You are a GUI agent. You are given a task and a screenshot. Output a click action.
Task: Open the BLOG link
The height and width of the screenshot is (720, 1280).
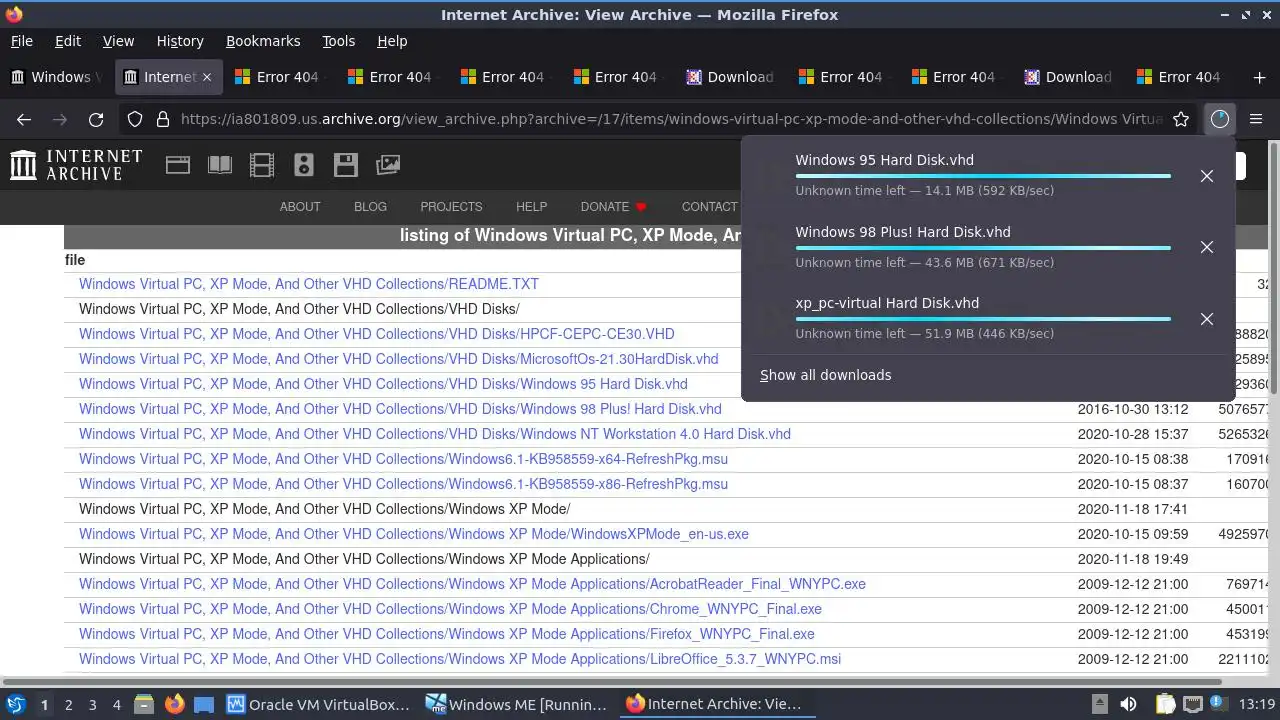(370, 207)
